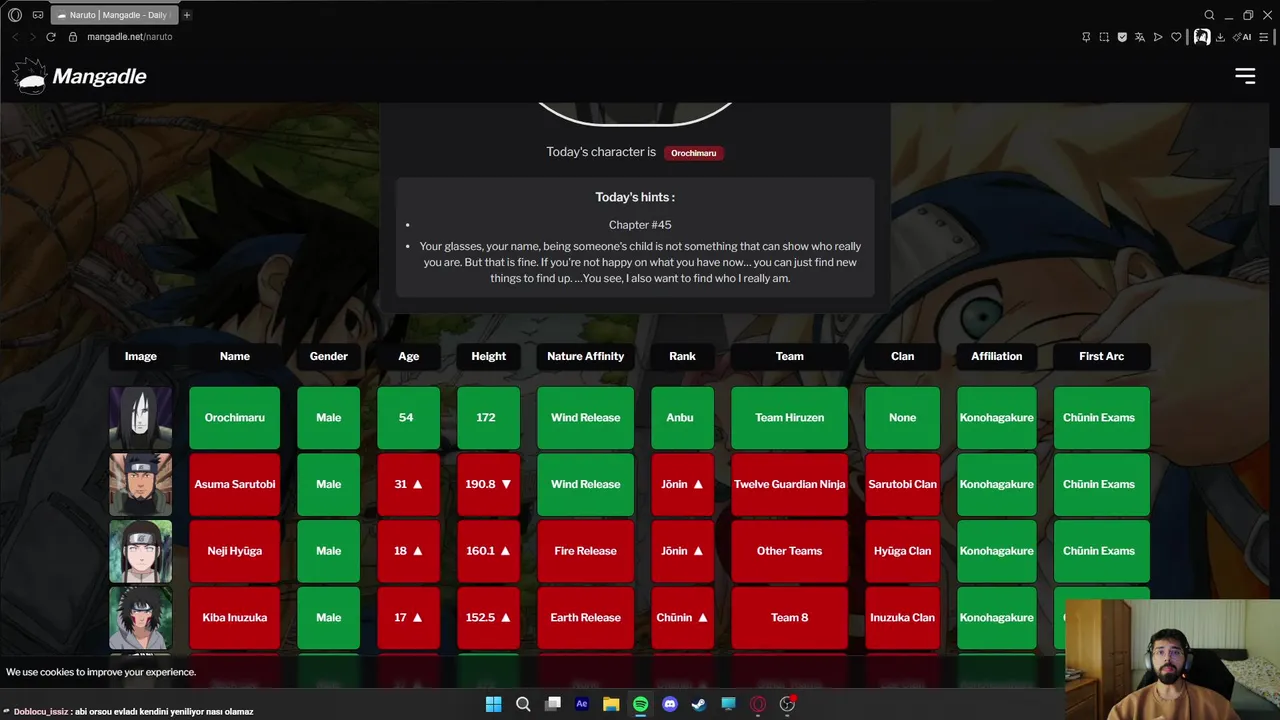Select the Neji Hyūga name cell
This screenshot has width=1280, height=720.
pos(235,551)
